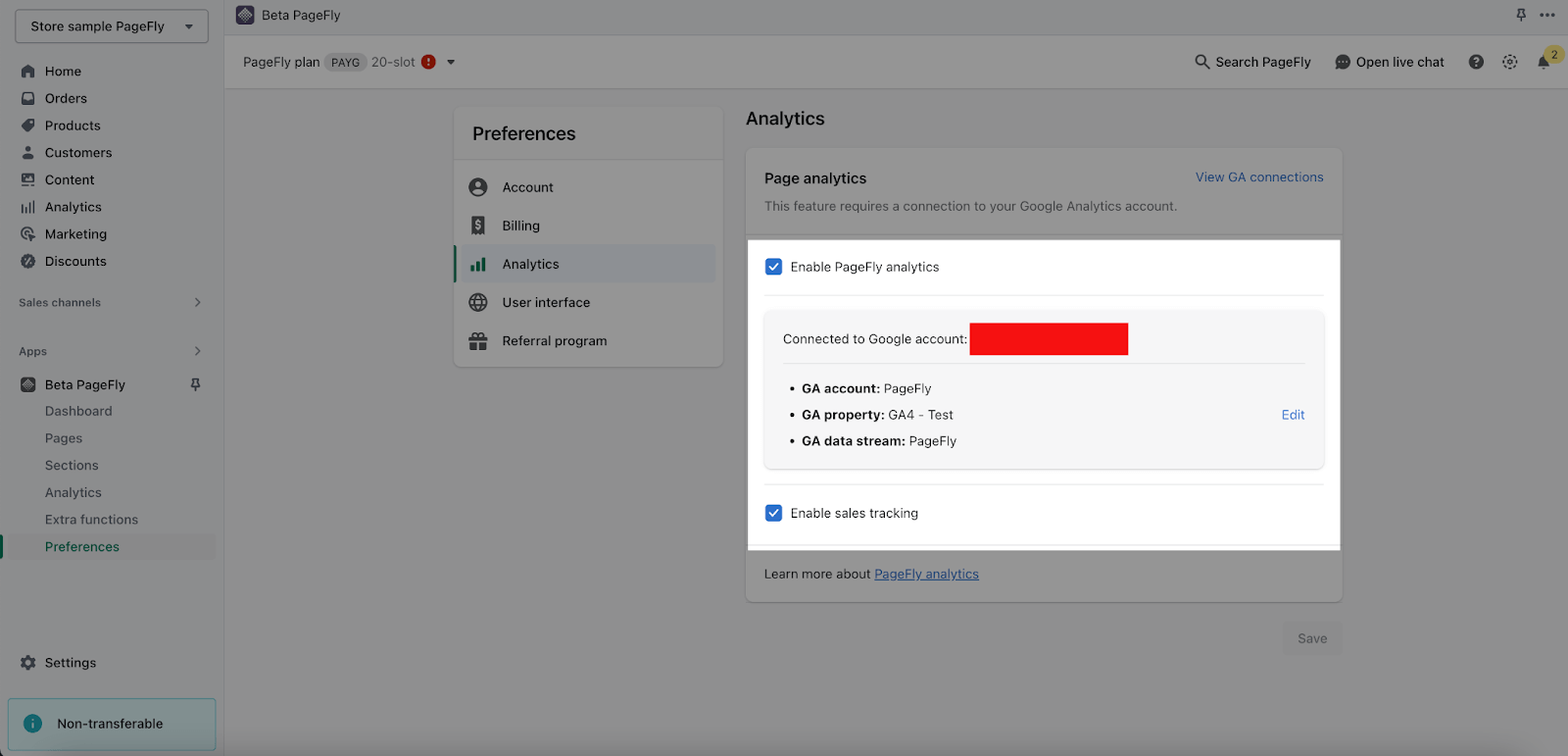
Task: Open Sections under Beta PageFly
Action: click(x=72, y=466)
